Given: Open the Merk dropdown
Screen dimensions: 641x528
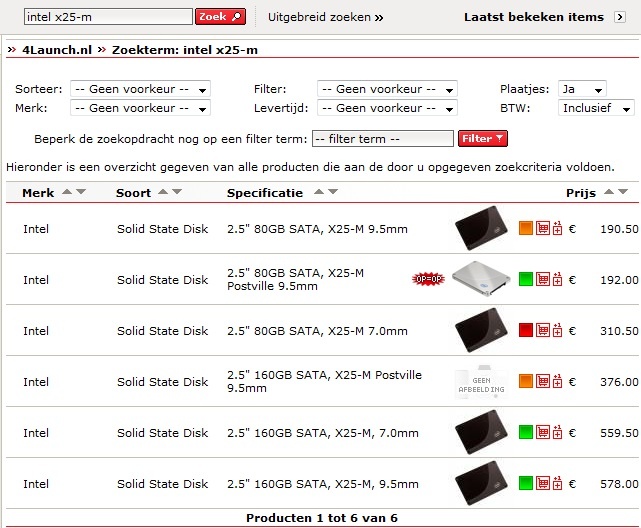Looking at the screenshot, I should pyautogui.click(x=140, y=108).
